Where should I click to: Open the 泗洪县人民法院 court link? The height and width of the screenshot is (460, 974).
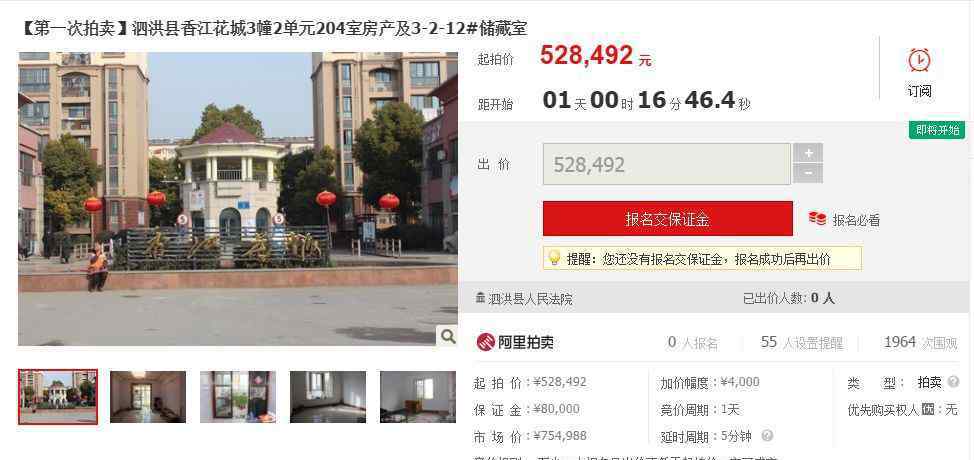pos(530,299)
